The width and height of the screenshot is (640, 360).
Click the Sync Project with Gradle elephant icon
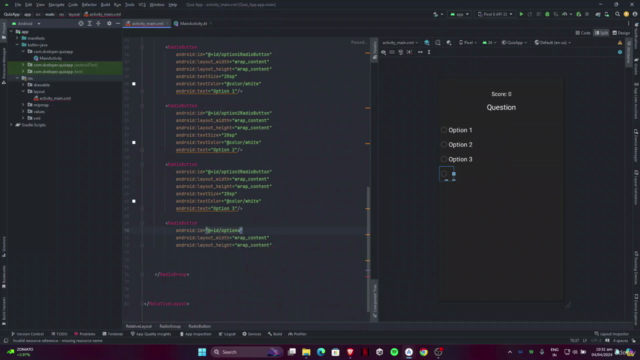598,14
